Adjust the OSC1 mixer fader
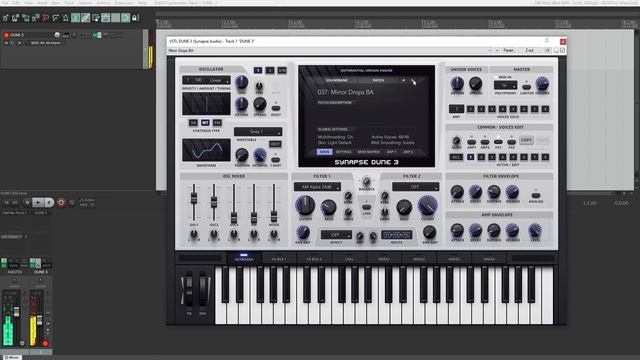Viewport: 640px width, 360px height. [194, 198]
